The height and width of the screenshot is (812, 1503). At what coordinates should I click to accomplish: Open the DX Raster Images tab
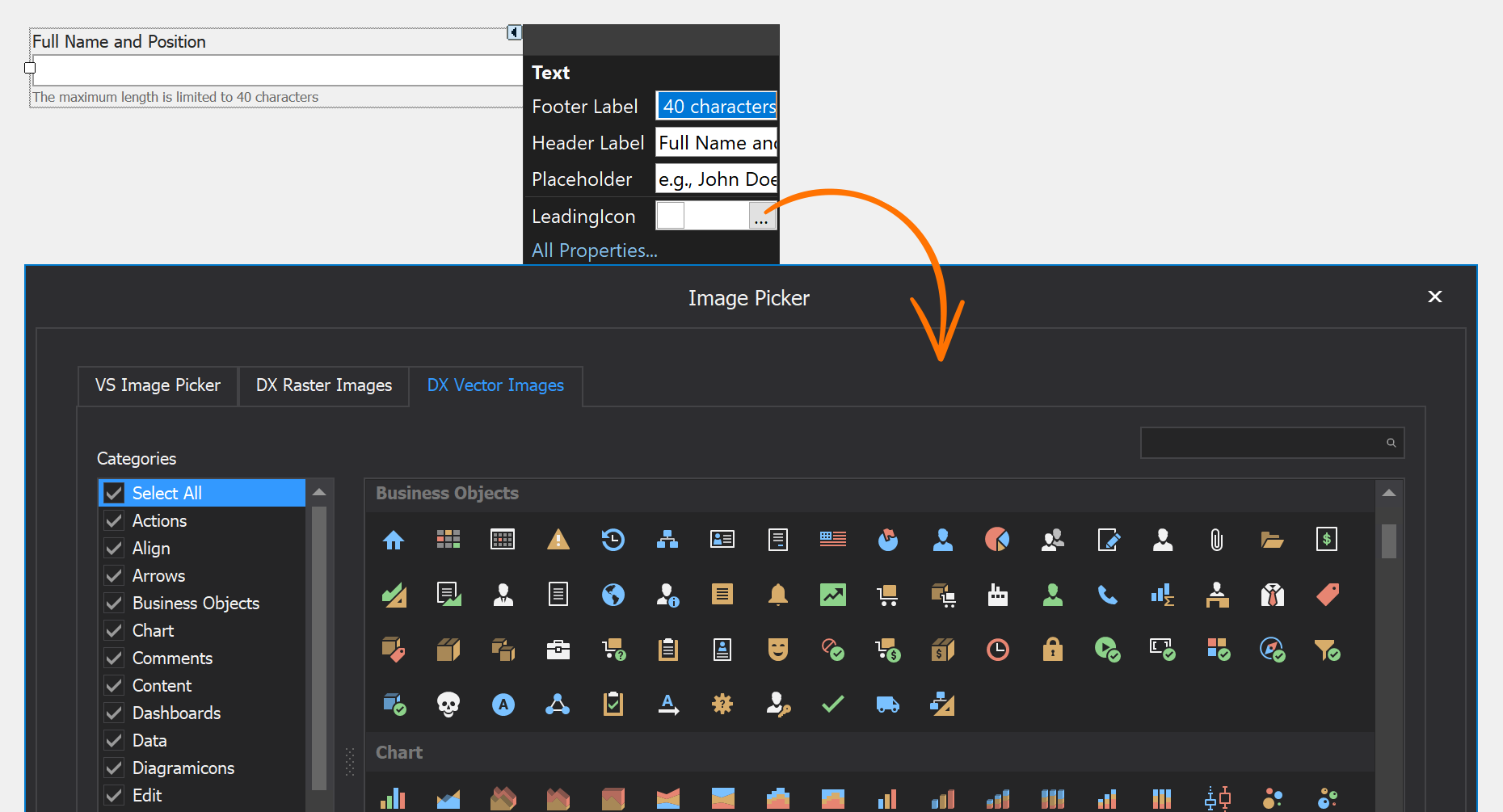(x=323, y=385)
